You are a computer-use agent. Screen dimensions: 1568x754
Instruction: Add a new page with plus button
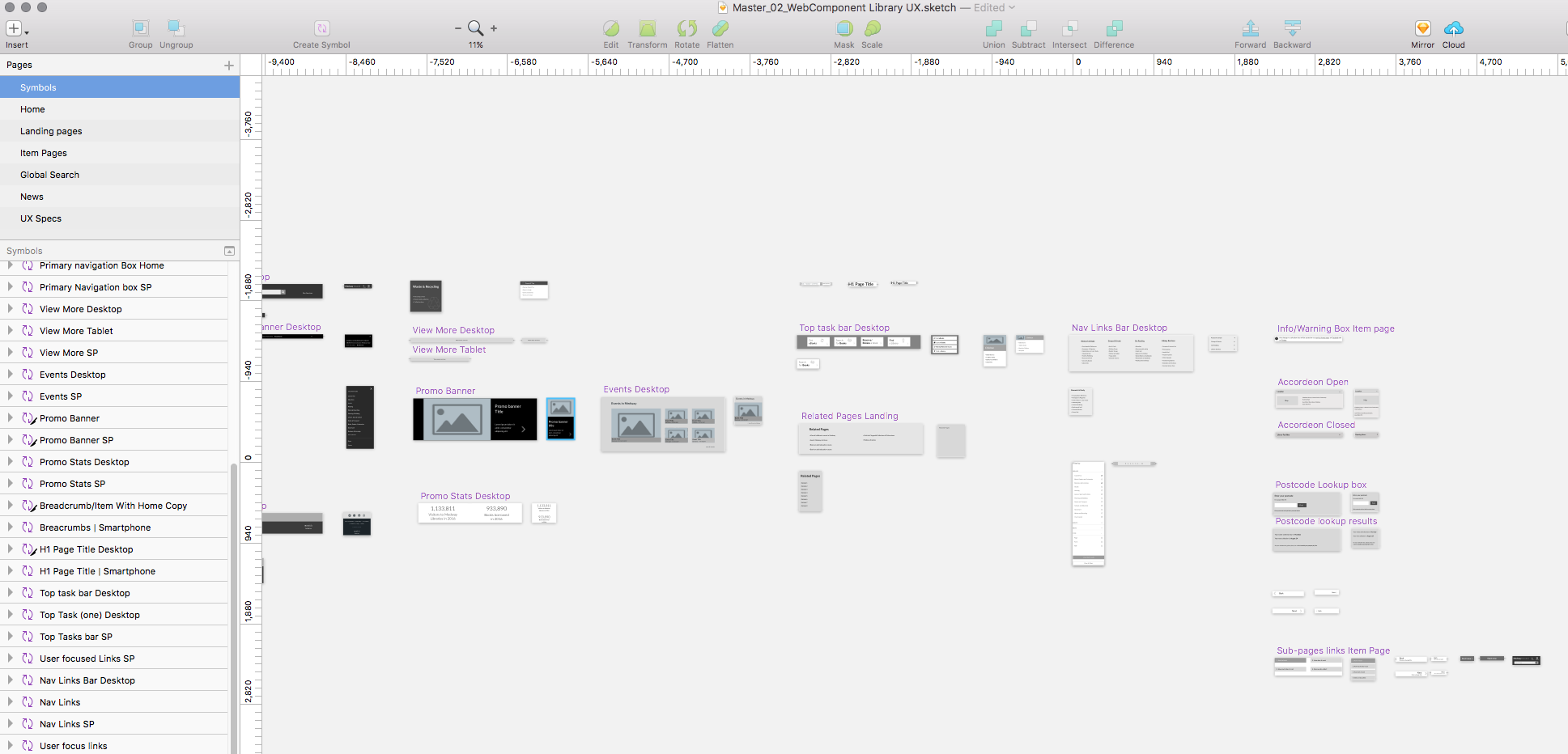coord(229,66)
